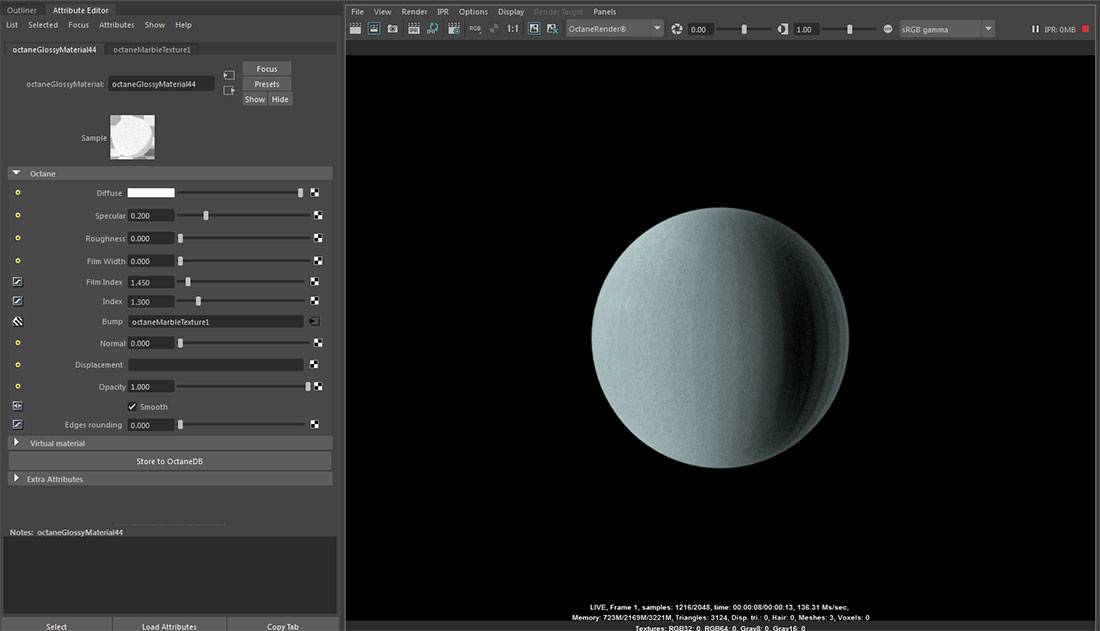Click the white Diffuse color swatch
1100x631 pixels.
pos(151,193)
